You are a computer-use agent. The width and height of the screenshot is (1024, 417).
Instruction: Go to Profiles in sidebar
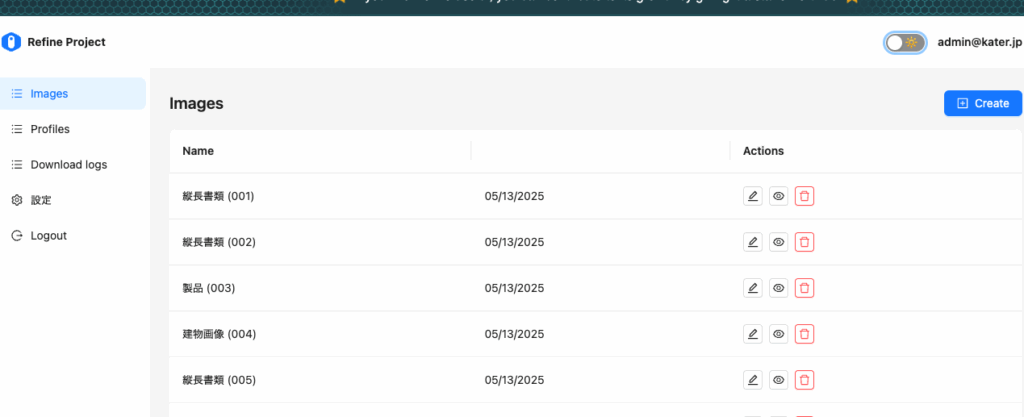pos(72,129)
